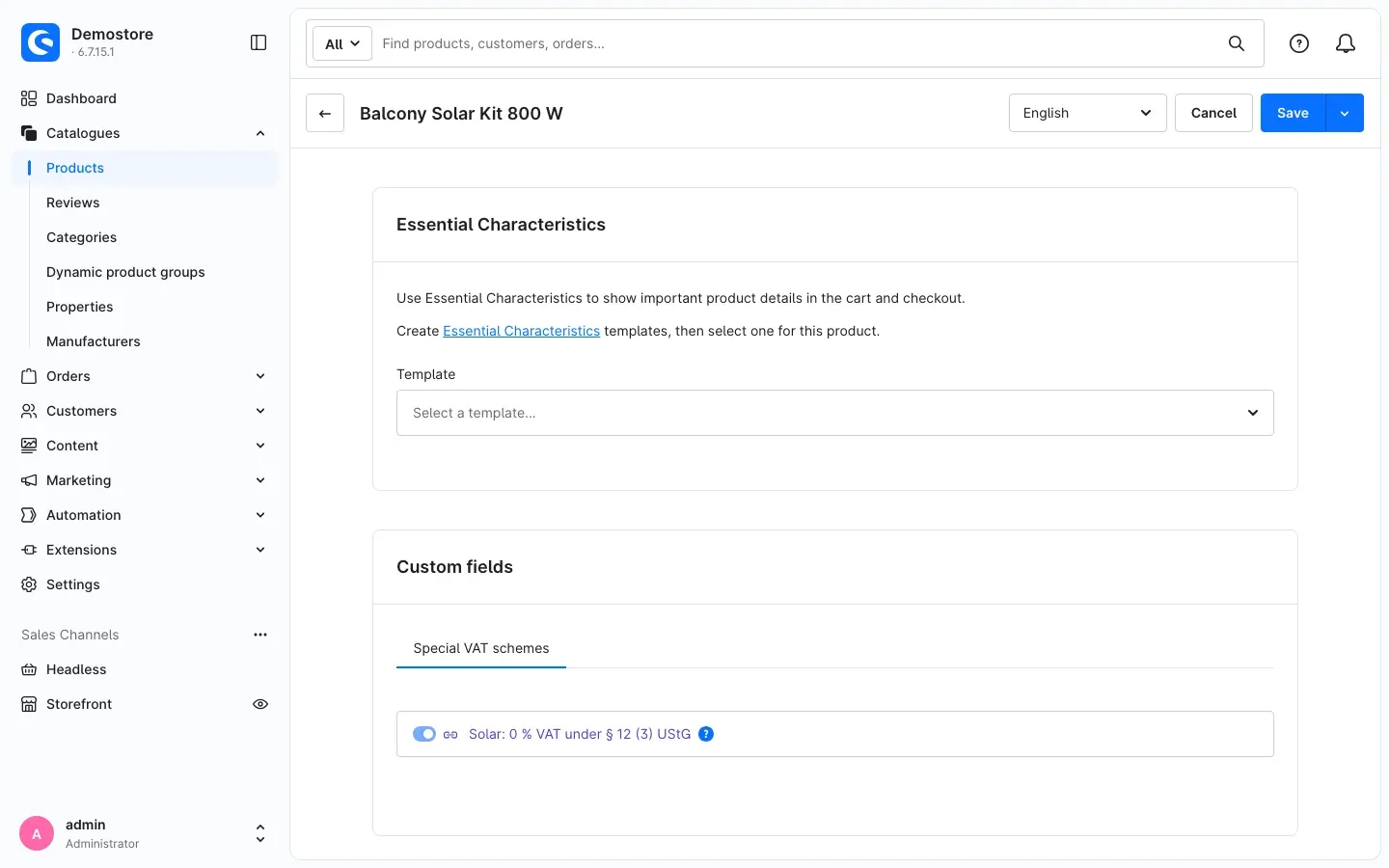Open the All search filter dropdown
Image resolution: width=1389 pixels, height=868 pixels.
pos(342,43)
